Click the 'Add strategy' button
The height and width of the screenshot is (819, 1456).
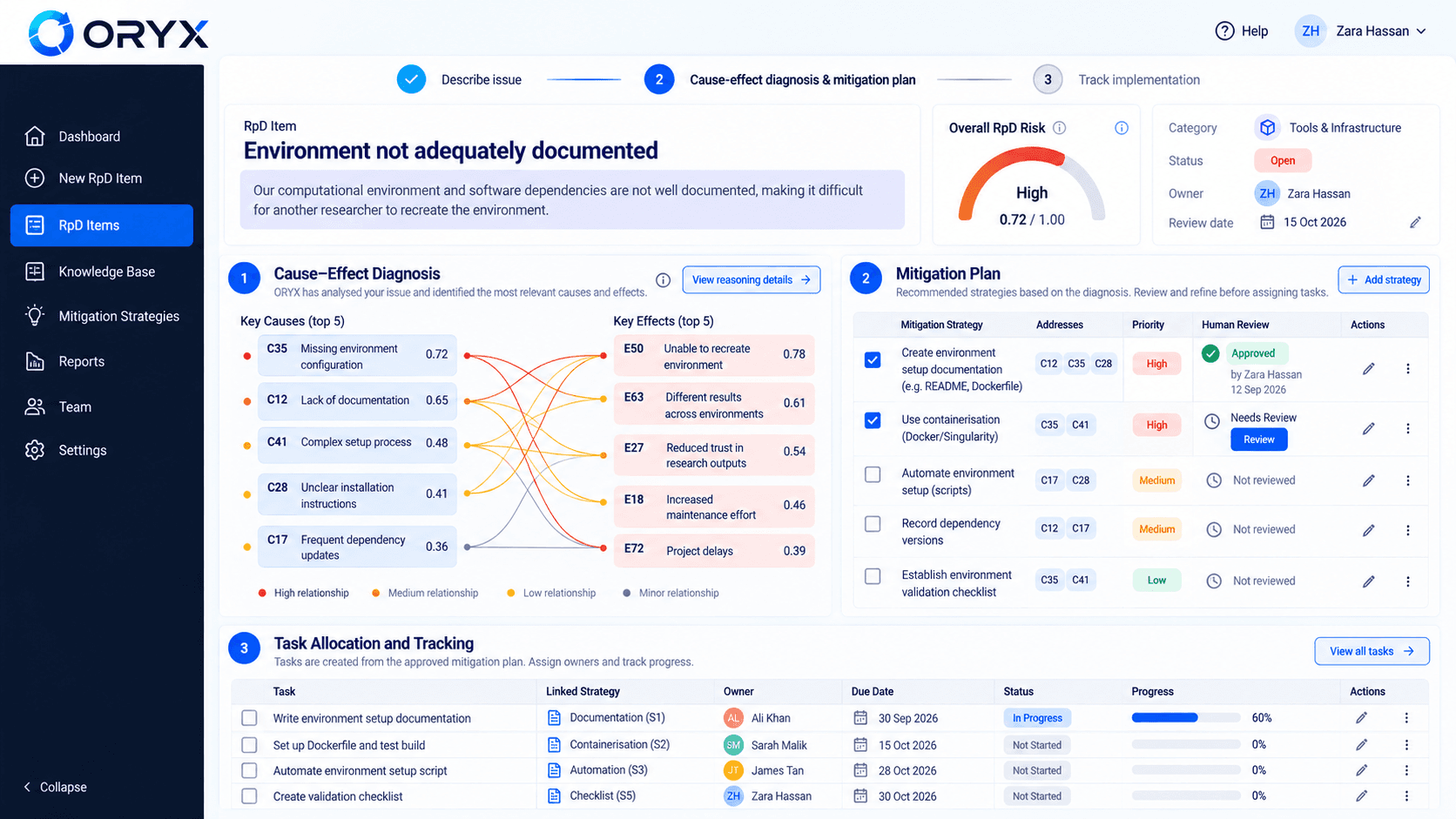(1384, 279)
